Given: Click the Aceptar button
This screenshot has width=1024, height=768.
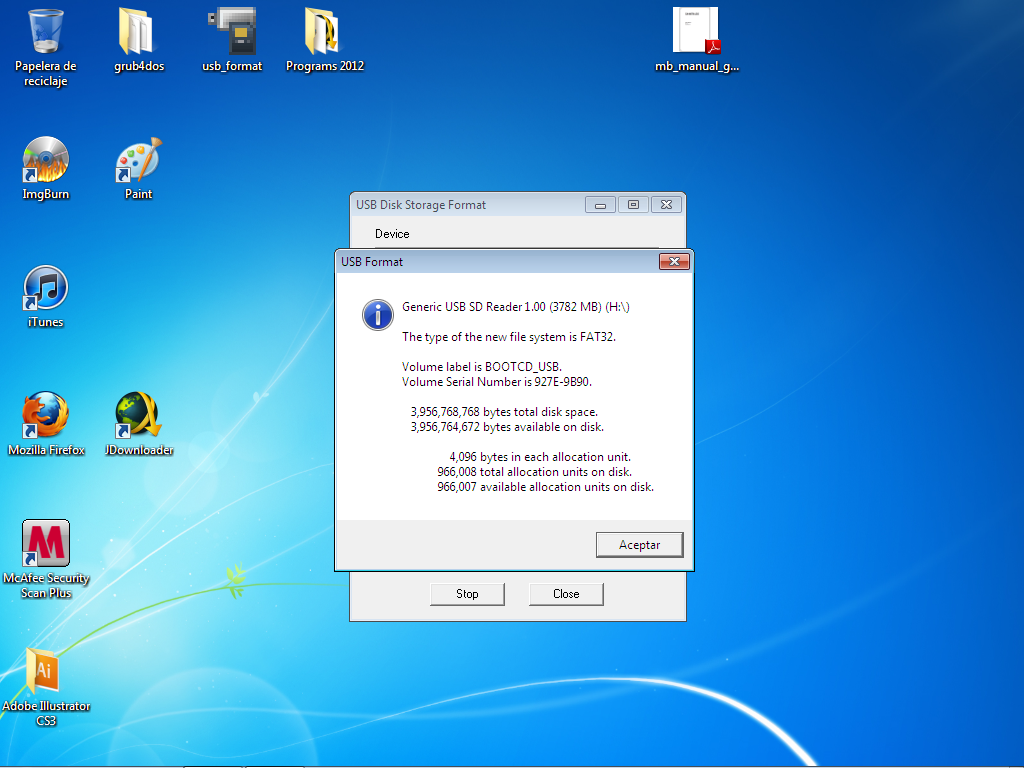Looking at the screenshot, I should 639,545.
